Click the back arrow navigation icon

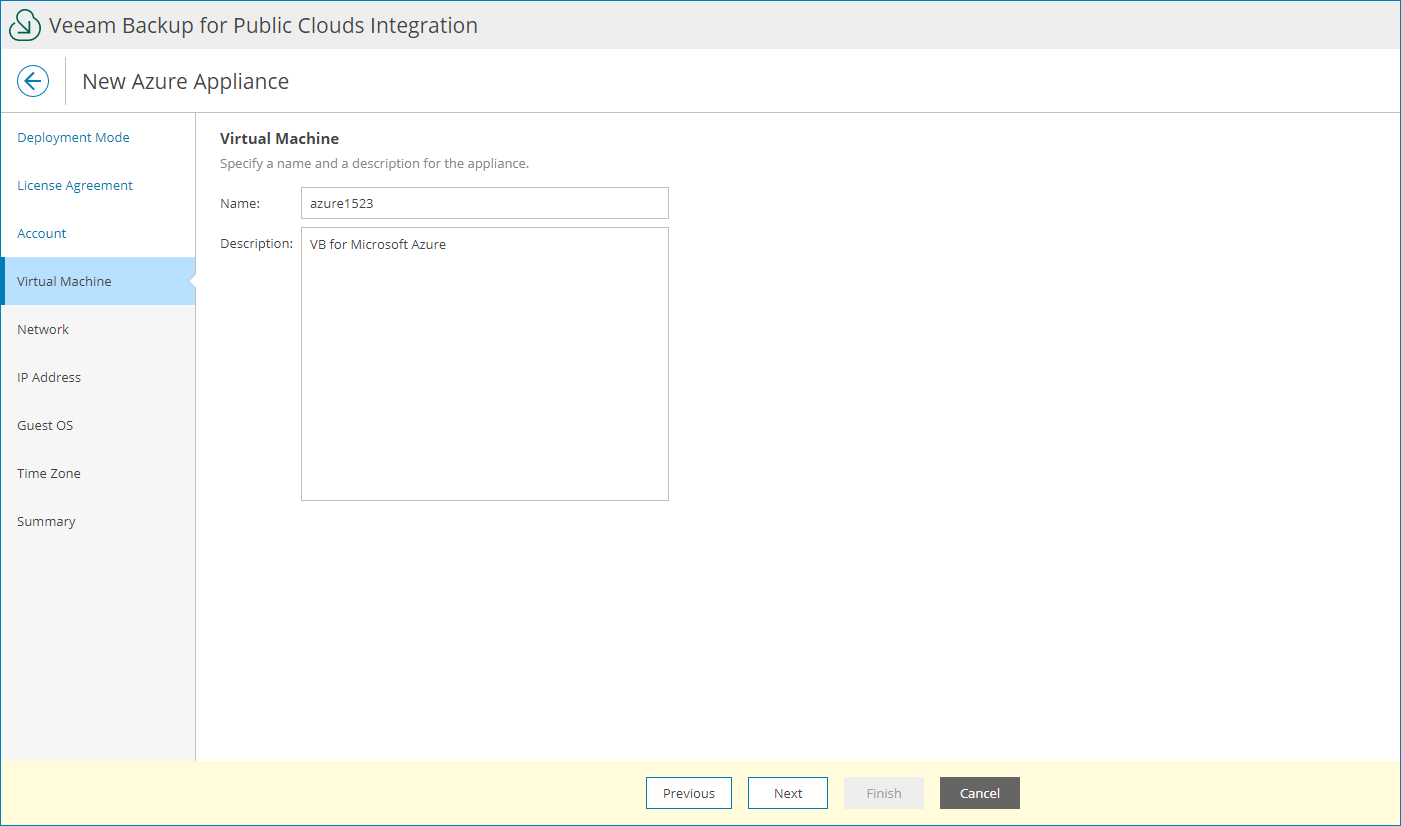tap(33, 81)
